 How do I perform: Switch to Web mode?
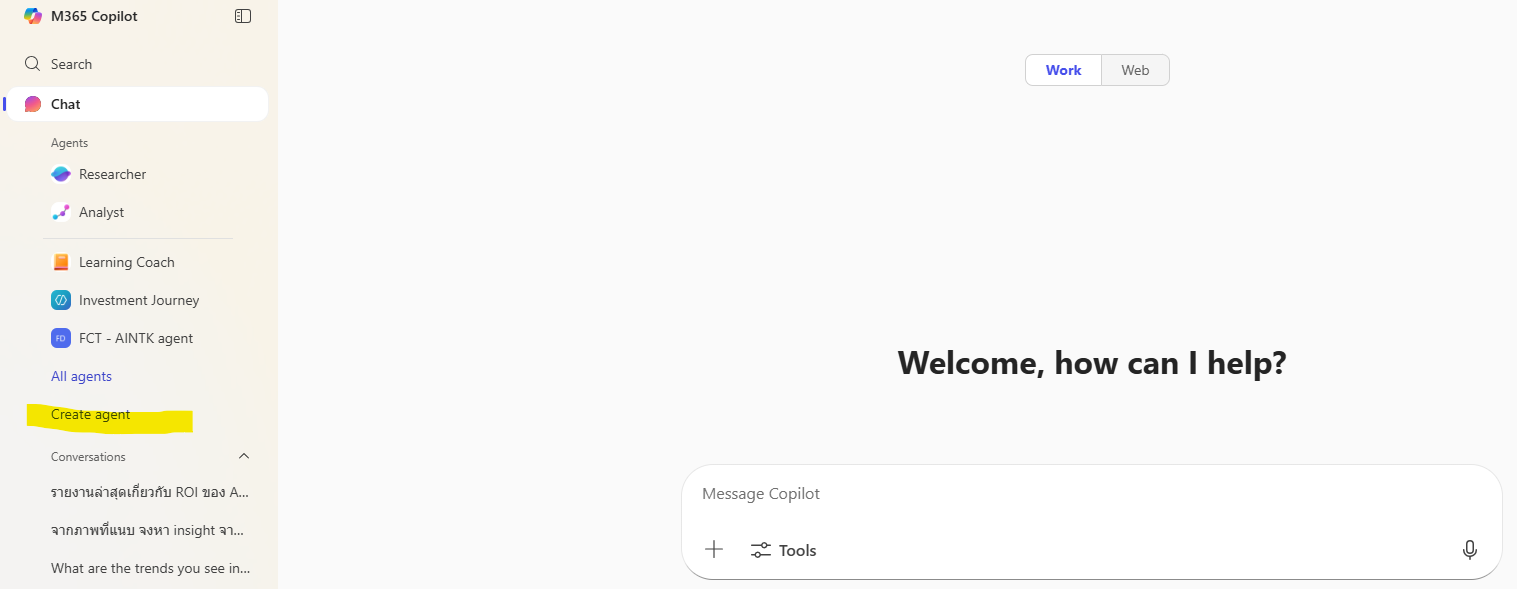pyautogui.click(x=1135, y=70)
